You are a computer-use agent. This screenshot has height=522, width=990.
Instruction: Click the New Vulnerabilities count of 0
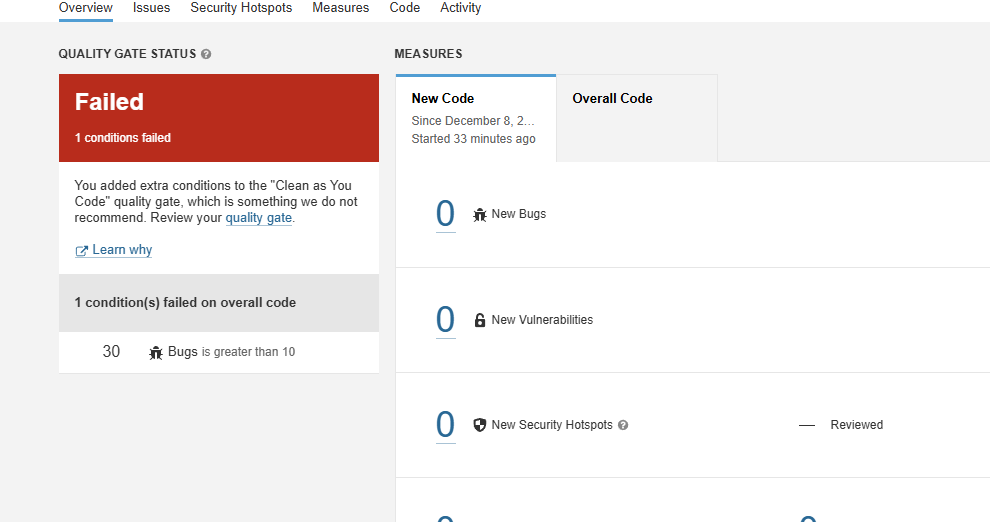click(445, 320)
